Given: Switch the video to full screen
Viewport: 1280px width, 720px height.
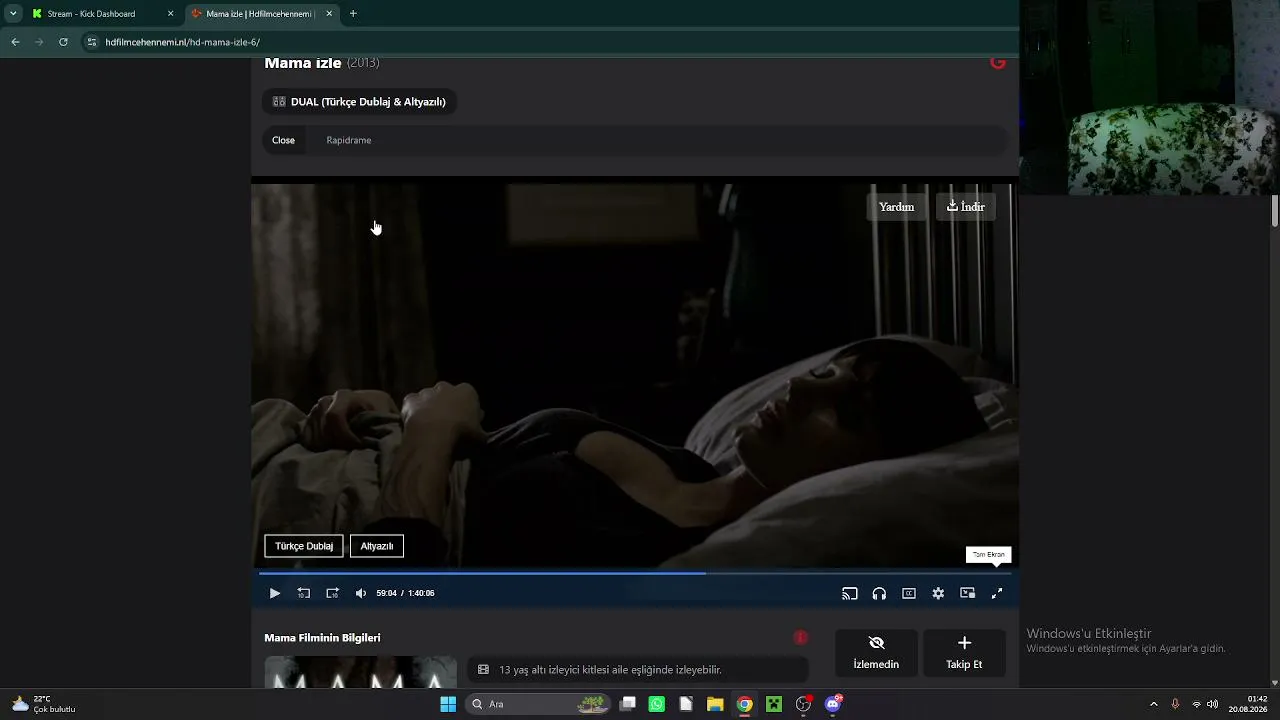Looking at the screenshot, I should pyautogui.click(x=997, y=593).
